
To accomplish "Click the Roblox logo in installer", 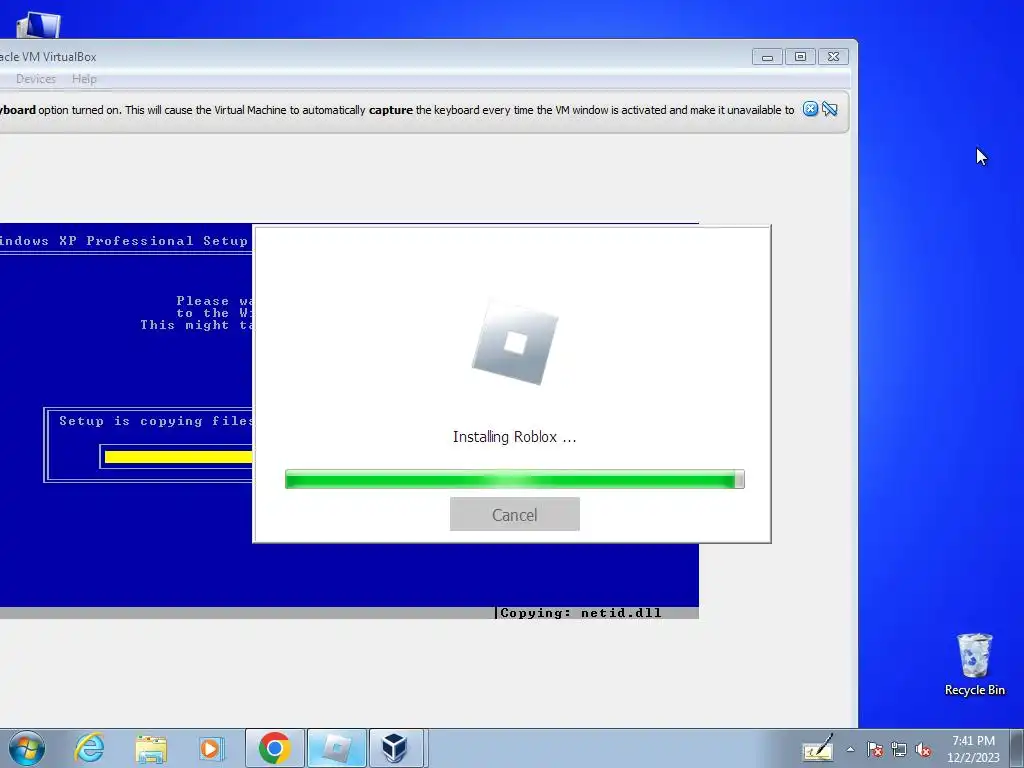I will tap(515, 342).
